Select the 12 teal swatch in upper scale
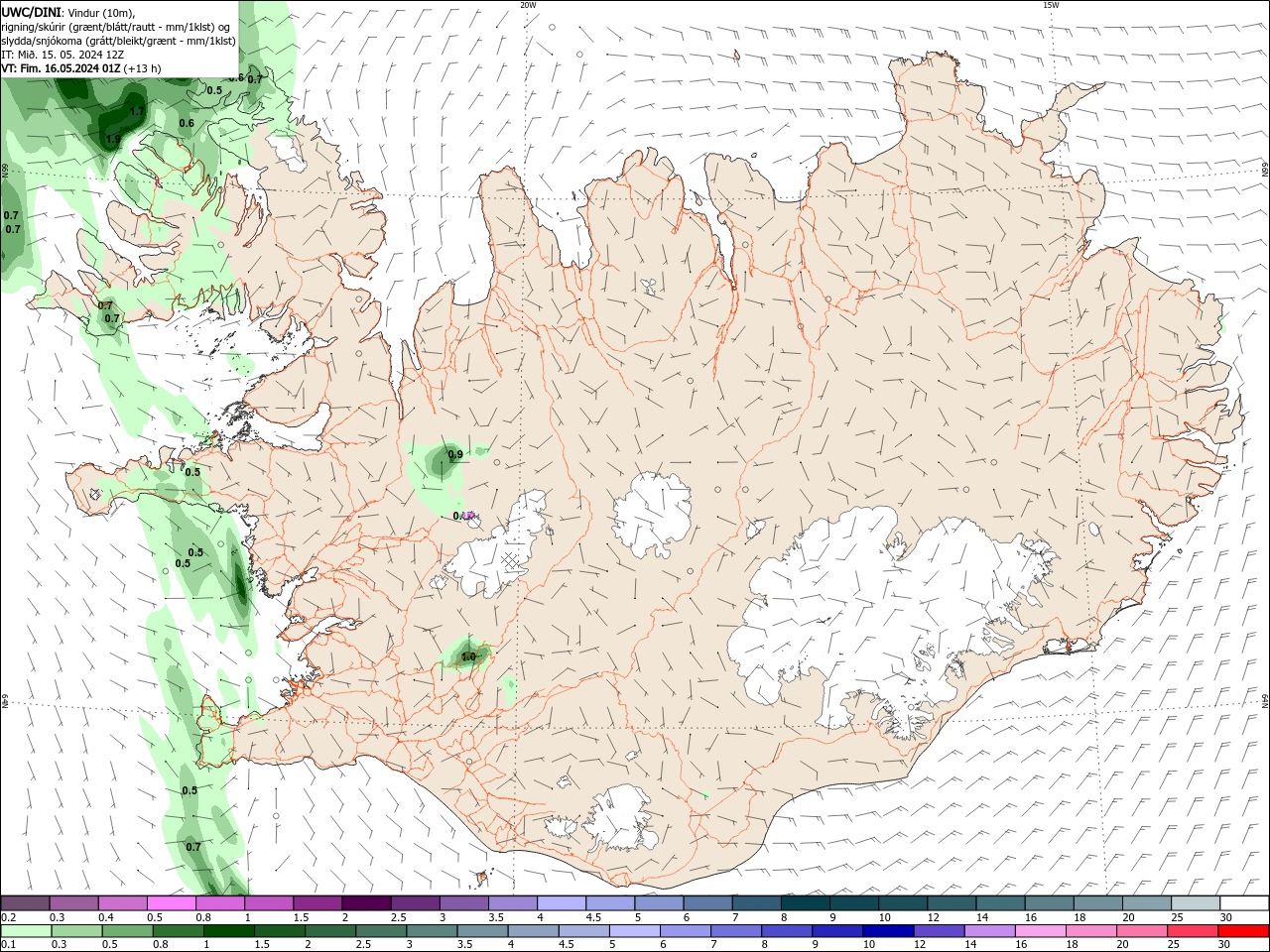This screenshot has width=1270, height=952. point(952,903)
